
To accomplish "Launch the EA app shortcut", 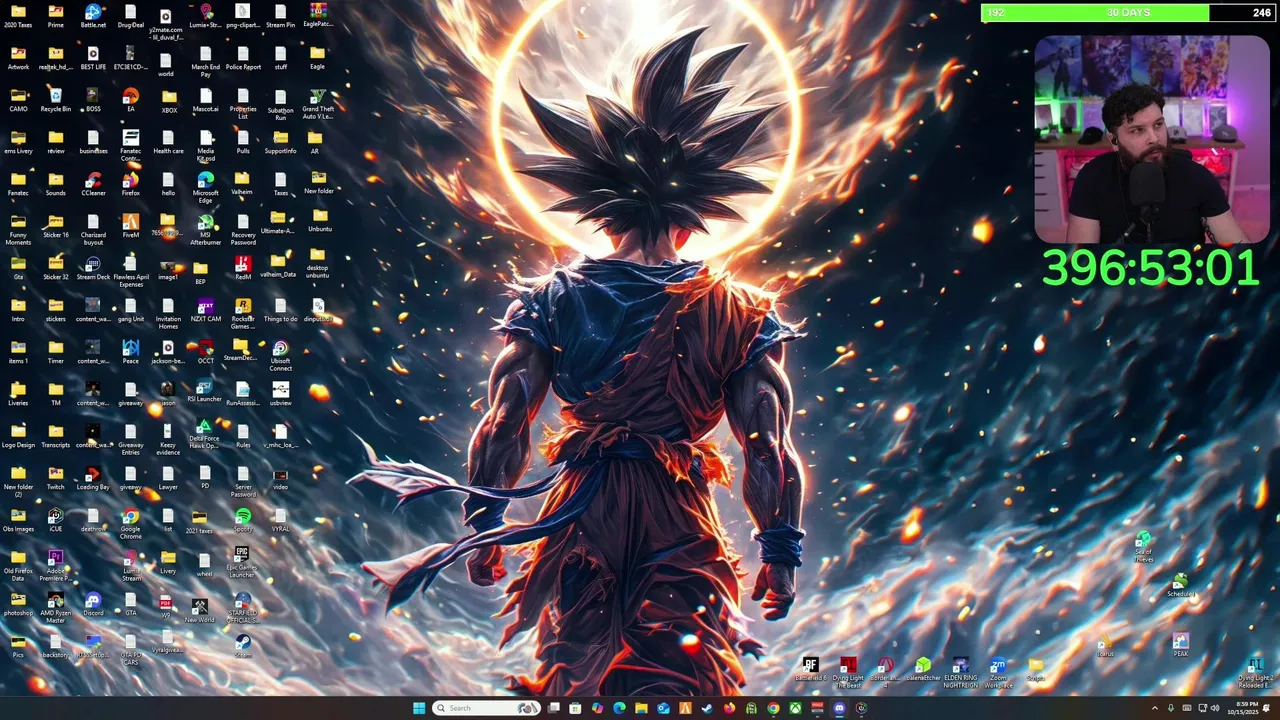I will click(131, 99).
